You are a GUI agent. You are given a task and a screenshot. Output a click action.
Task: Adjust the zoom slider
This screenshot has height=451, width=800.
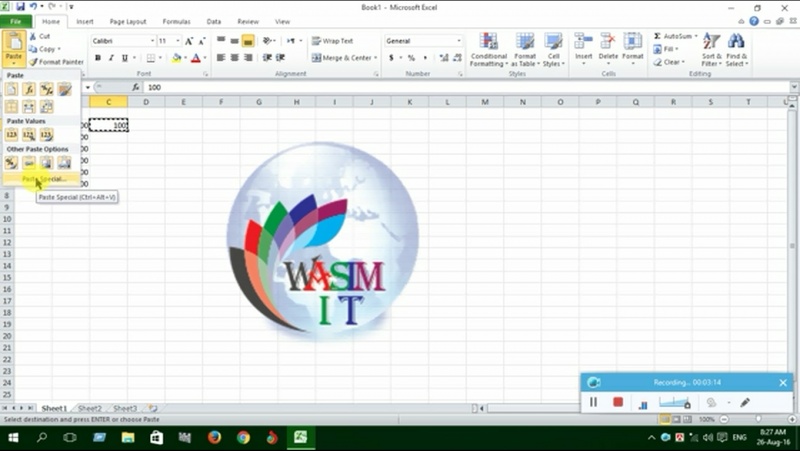point(758,419)
